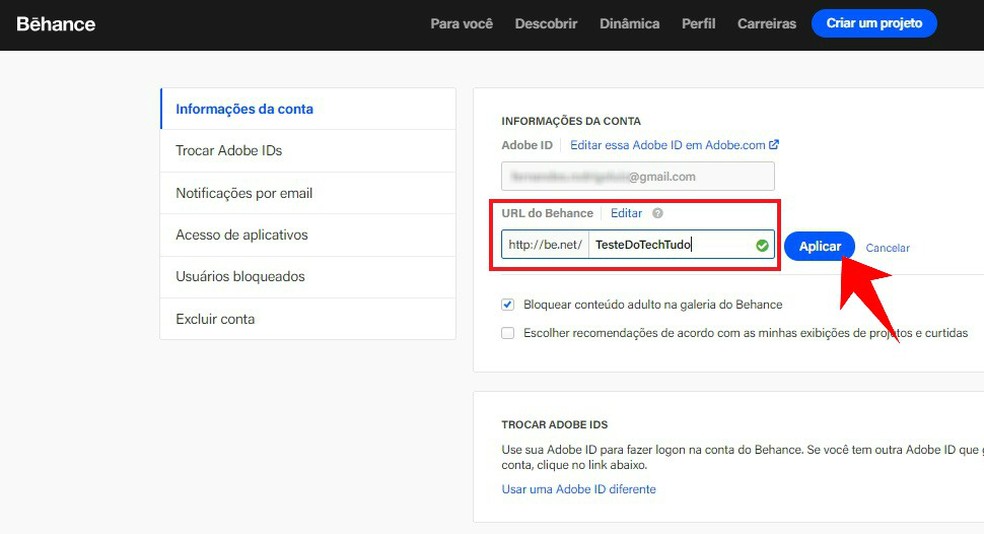Open Acesso de aplicativos settings
Screen dimensions: 984x534
pos(308,235)
